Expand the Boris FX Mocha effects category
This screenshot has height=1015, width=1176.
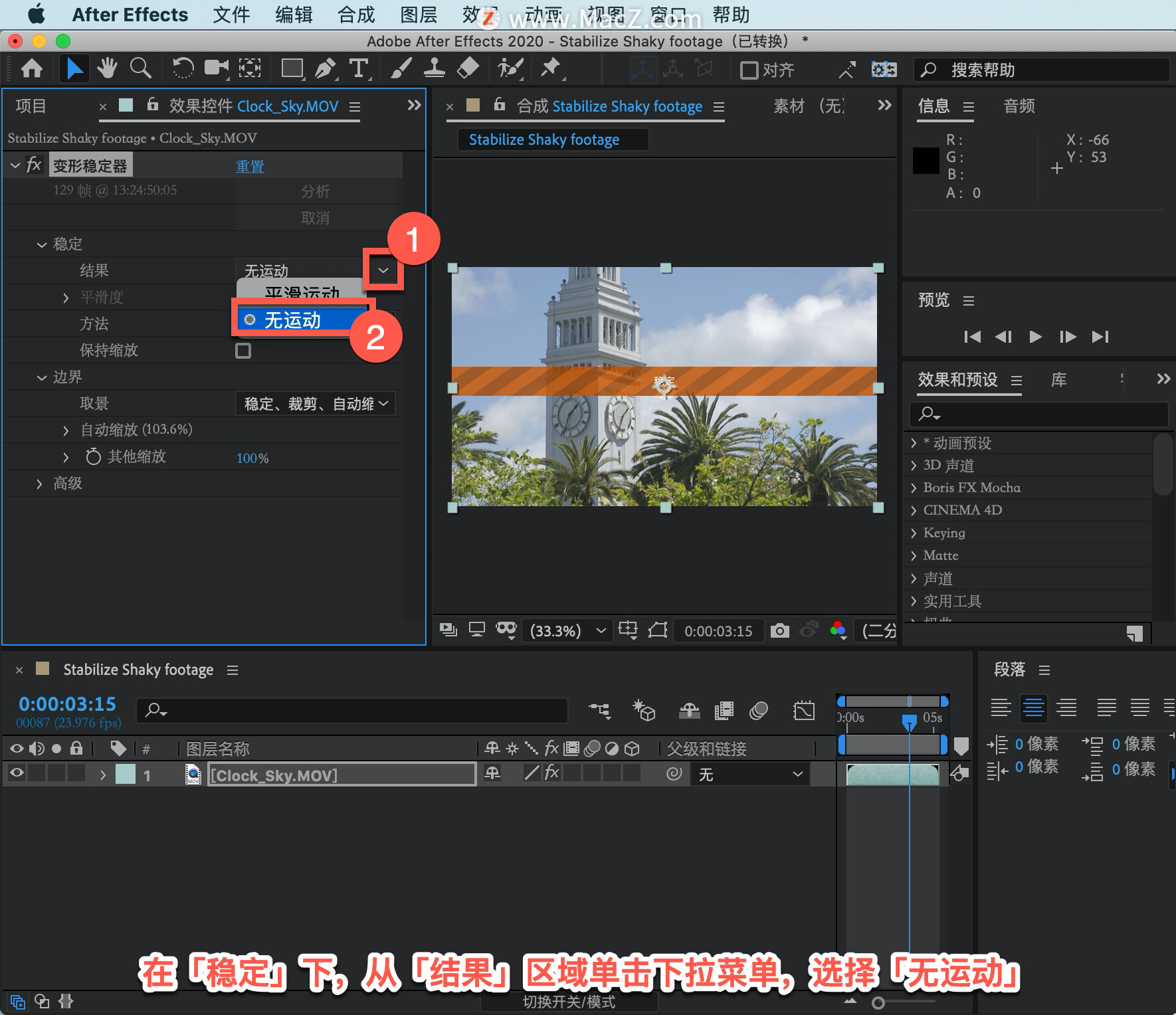pos(914,488)
